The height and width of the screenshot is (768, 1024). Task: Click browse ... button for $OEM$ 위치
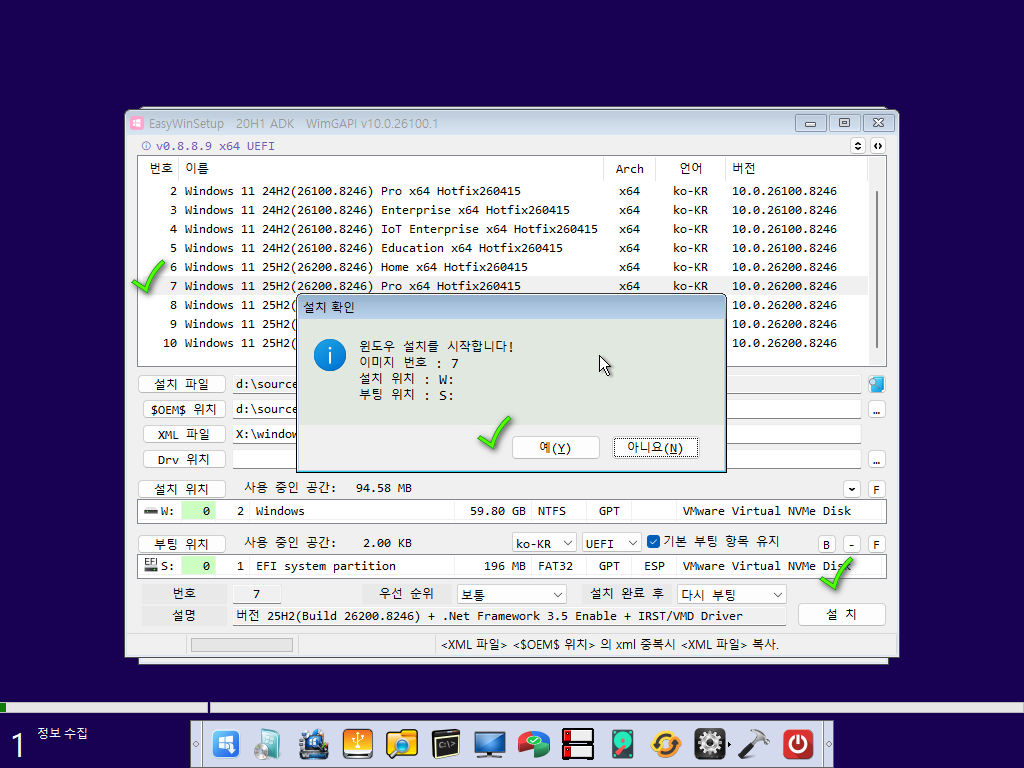click(x=876, y=409)
